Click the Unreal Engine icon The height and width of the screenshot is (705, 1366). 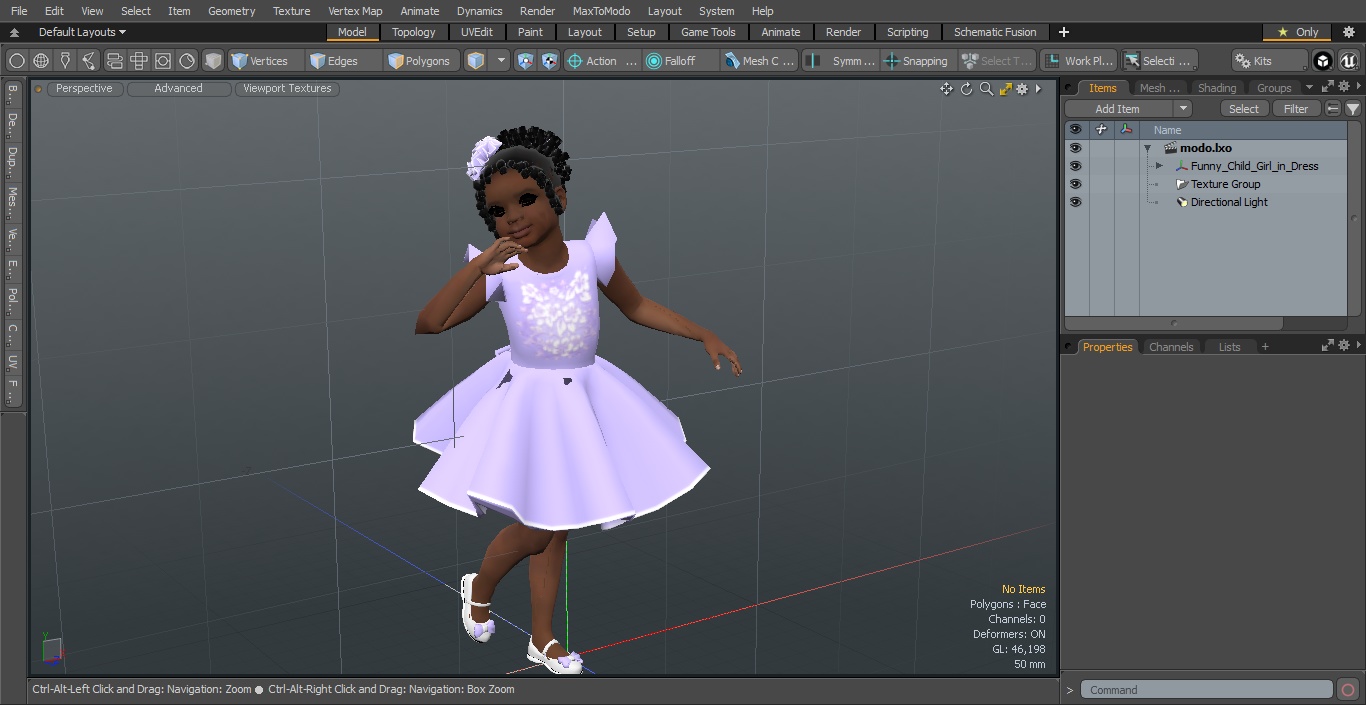click(x=1349, y=61)
